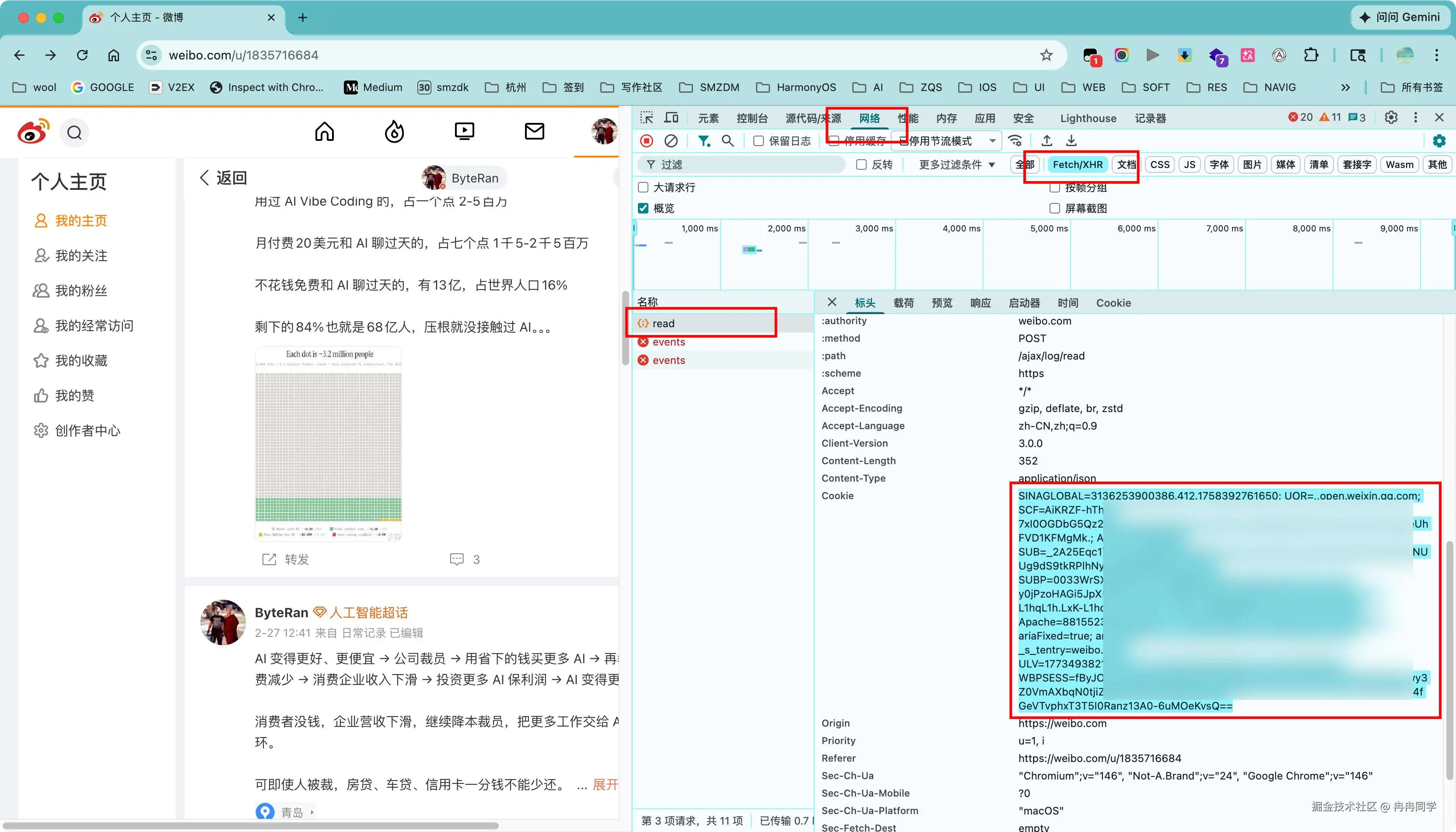Click the Weibo hot trending flame icon
Viewport: 1456px width, 832px height.
394,132
